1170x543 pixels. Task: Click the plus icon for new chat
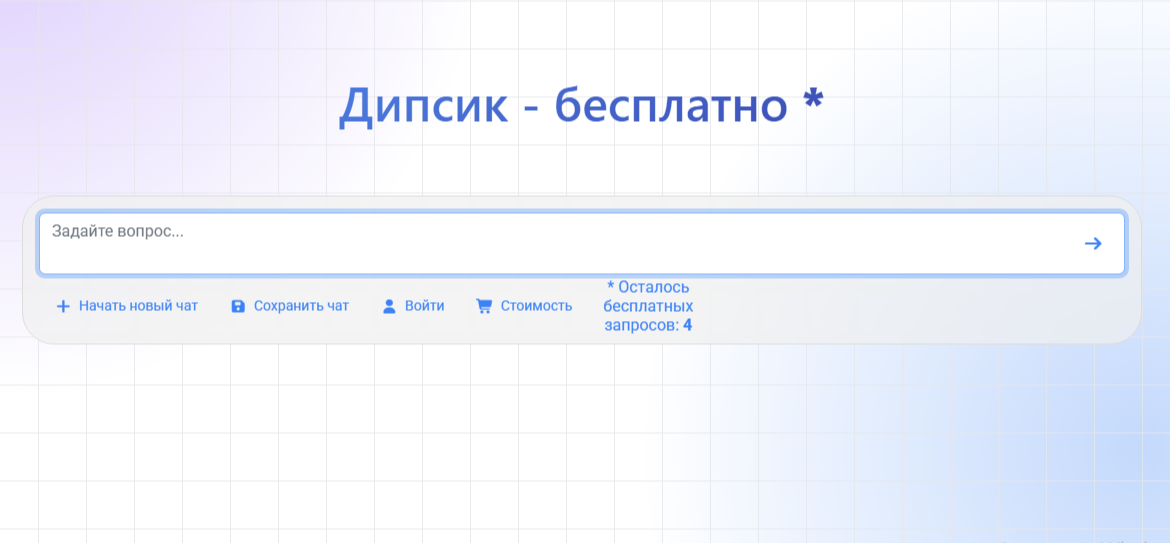[63, 306]
